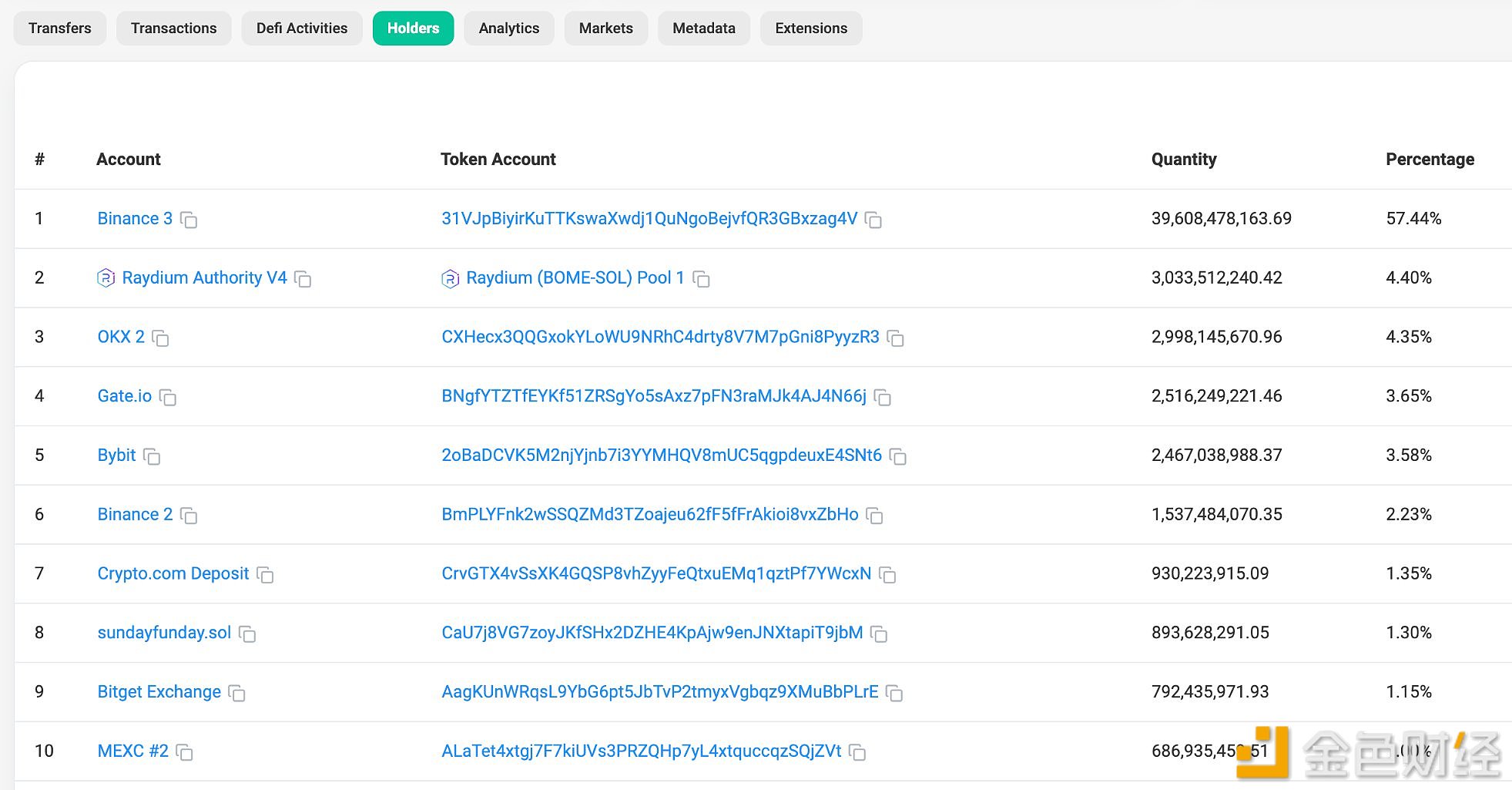Copy the Bybit account address
The image size is (1512, 790).
click(x=152, y=457)
